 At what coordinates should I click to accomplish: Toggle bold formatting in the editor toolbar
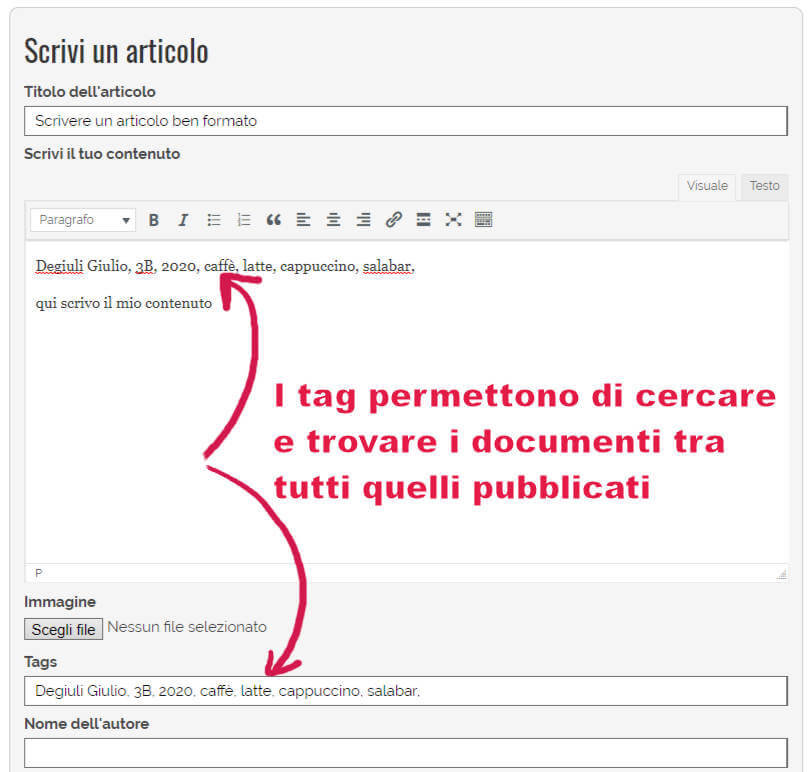153,219
